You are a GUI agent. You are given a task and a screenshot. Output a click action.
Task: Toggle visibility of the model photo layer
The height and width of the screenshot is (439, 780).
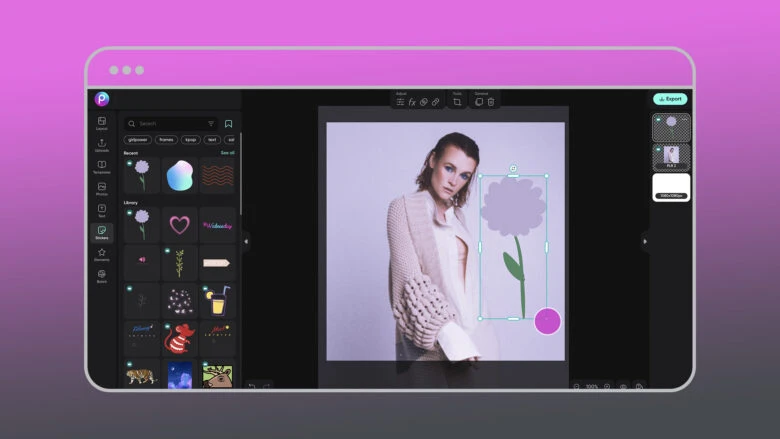pos(656,148)
